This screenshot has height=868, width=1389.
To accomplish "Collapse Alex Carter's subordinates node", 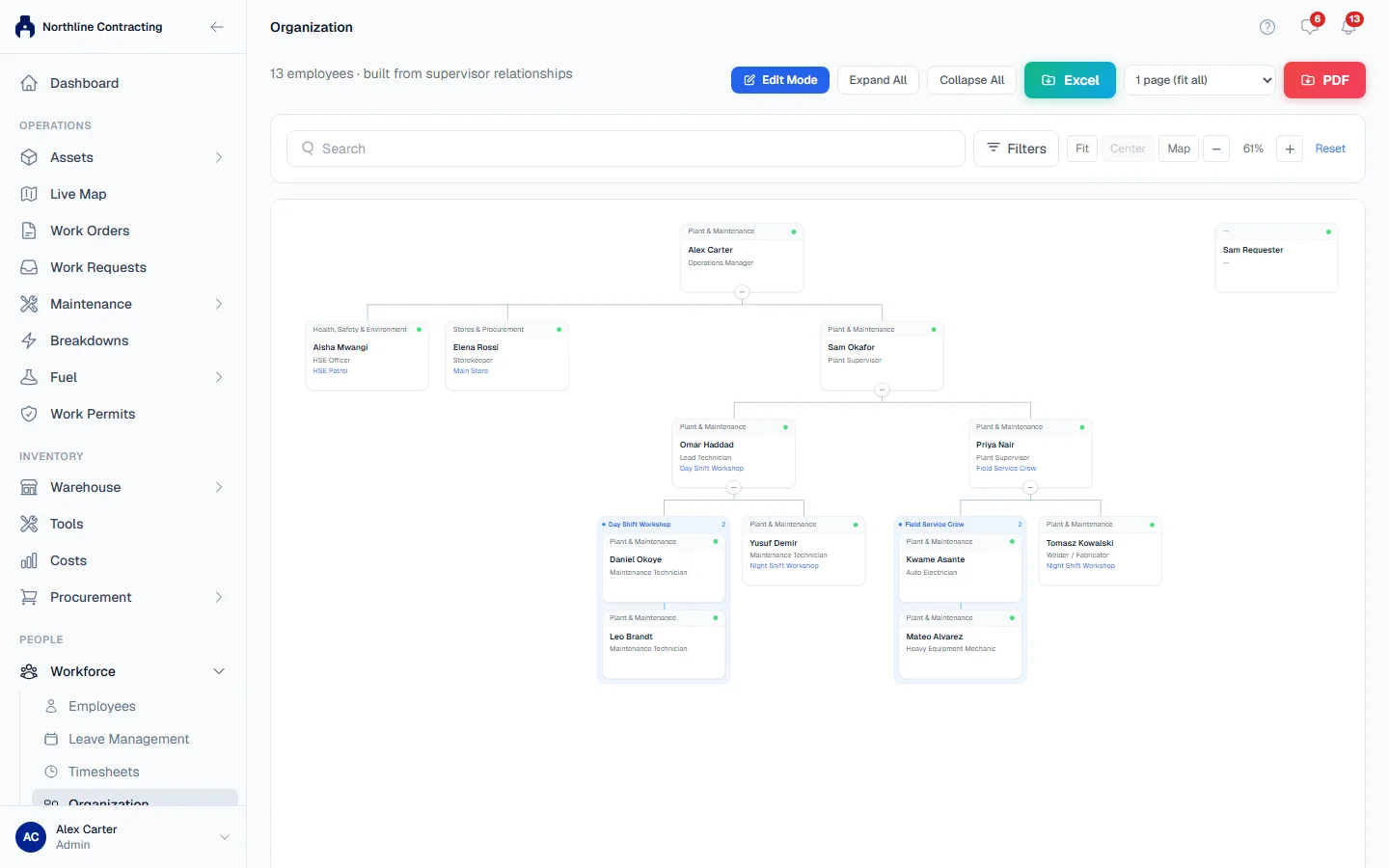I will pyautogui.click(x=742, y=292).
